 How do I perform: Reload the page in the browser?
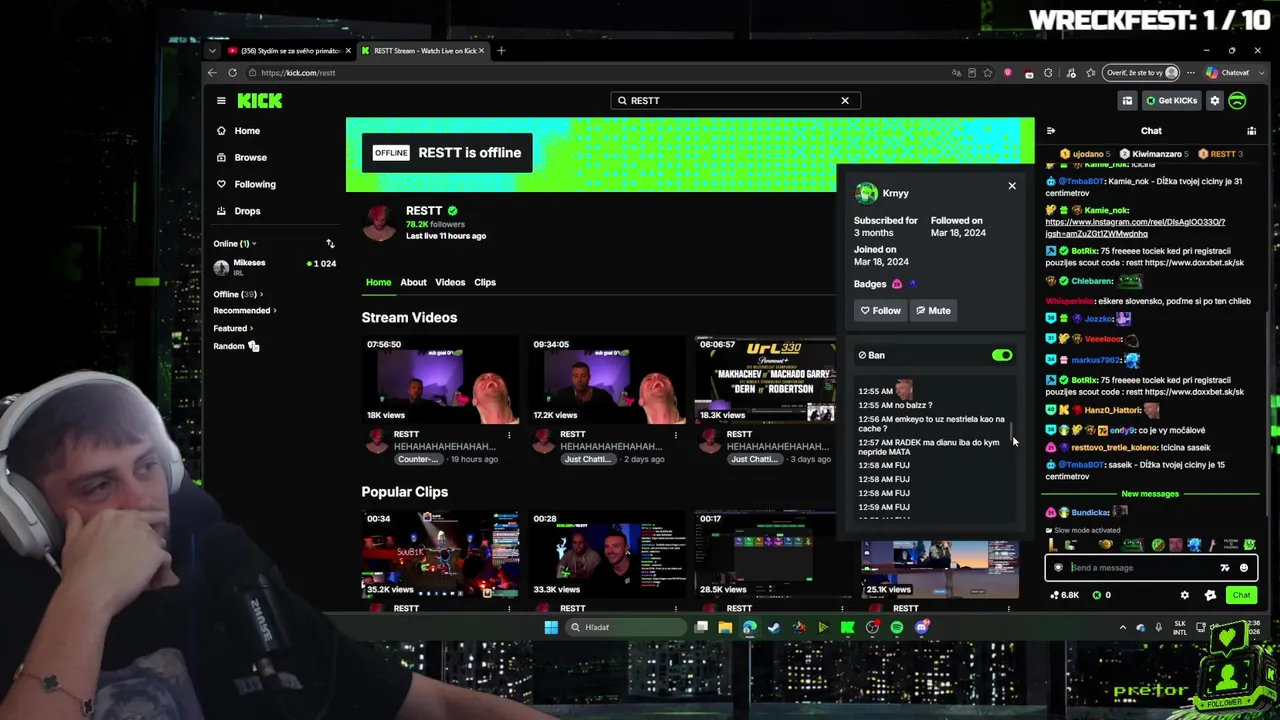click(x=232, y=72)
